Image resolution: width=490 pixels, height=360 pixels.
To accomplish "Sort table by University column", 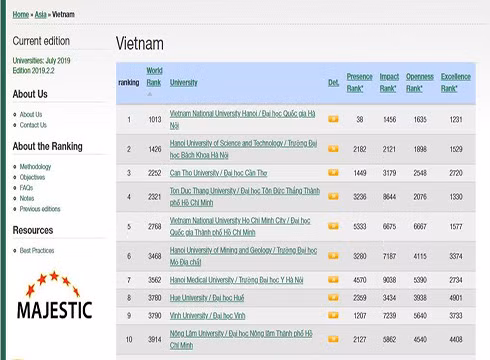I will tap(184, 83).
